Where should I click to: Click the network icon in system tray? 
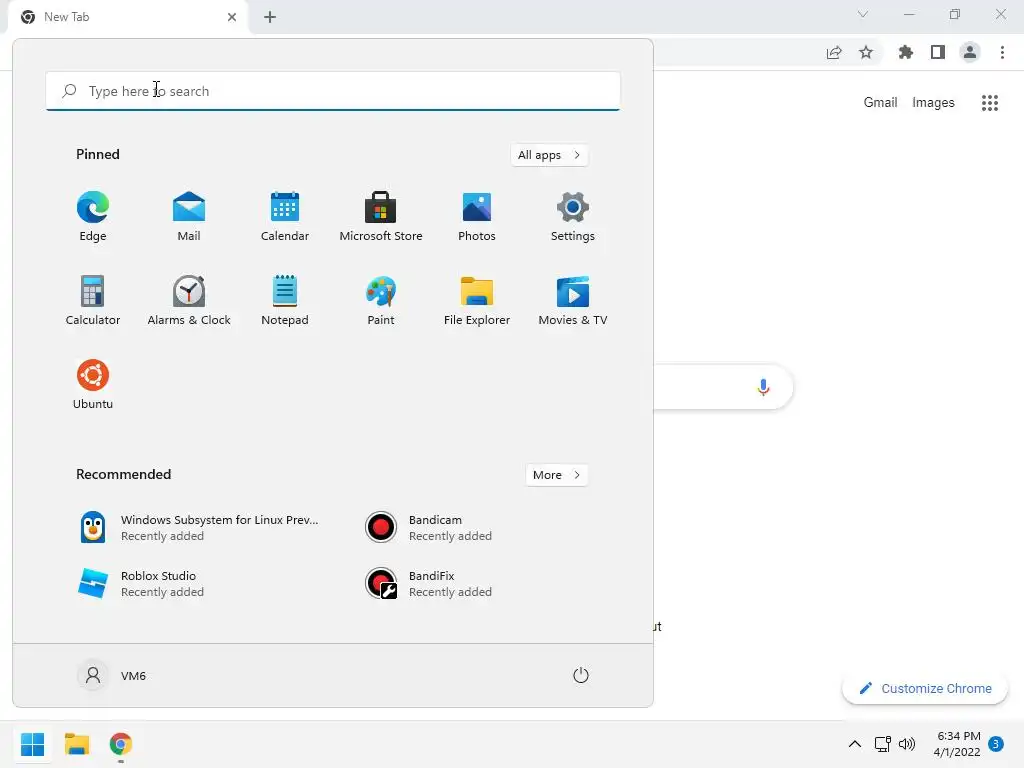click(882, 744)
